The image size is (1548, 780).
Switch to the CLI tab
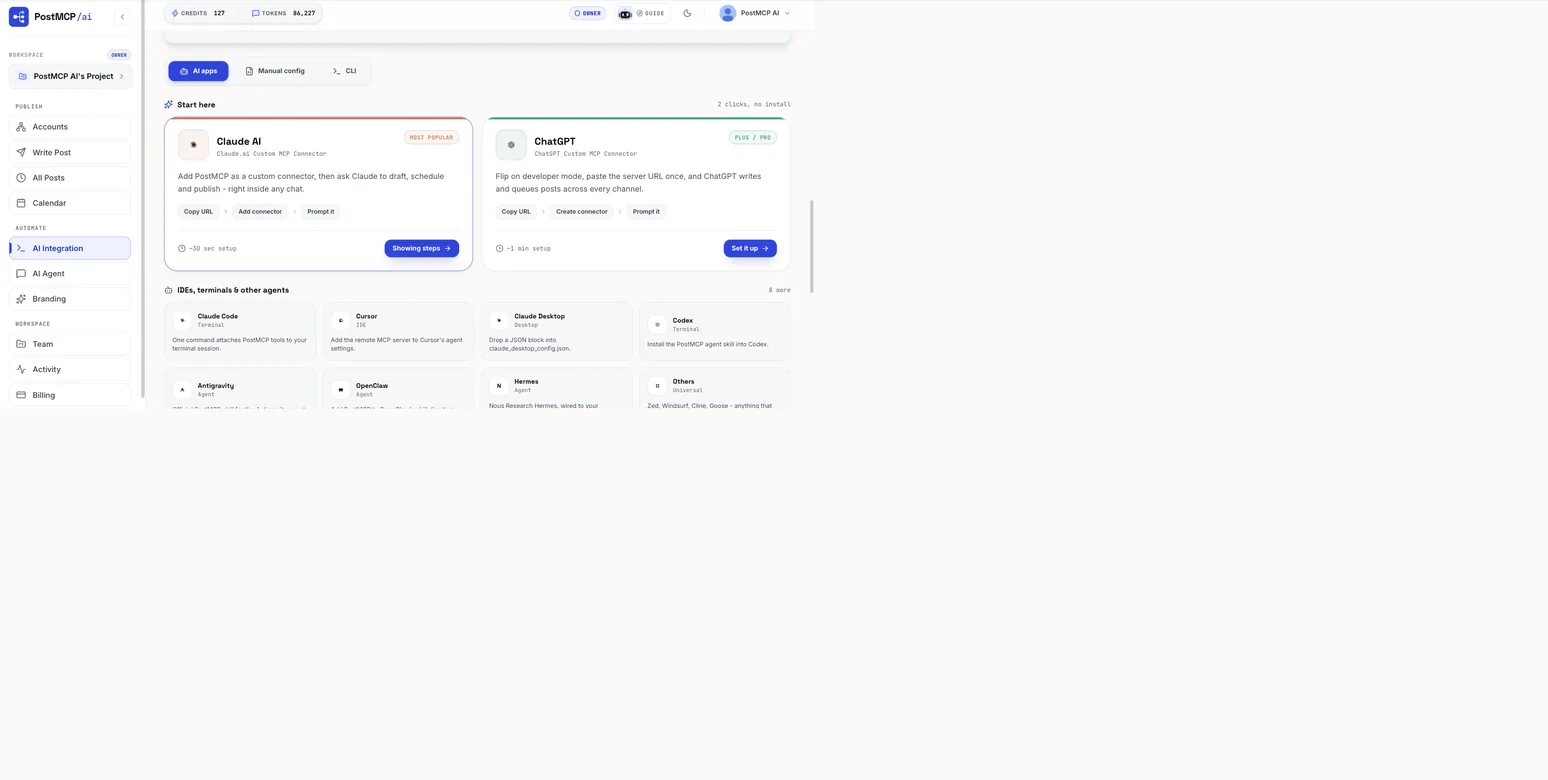[344, 71]
